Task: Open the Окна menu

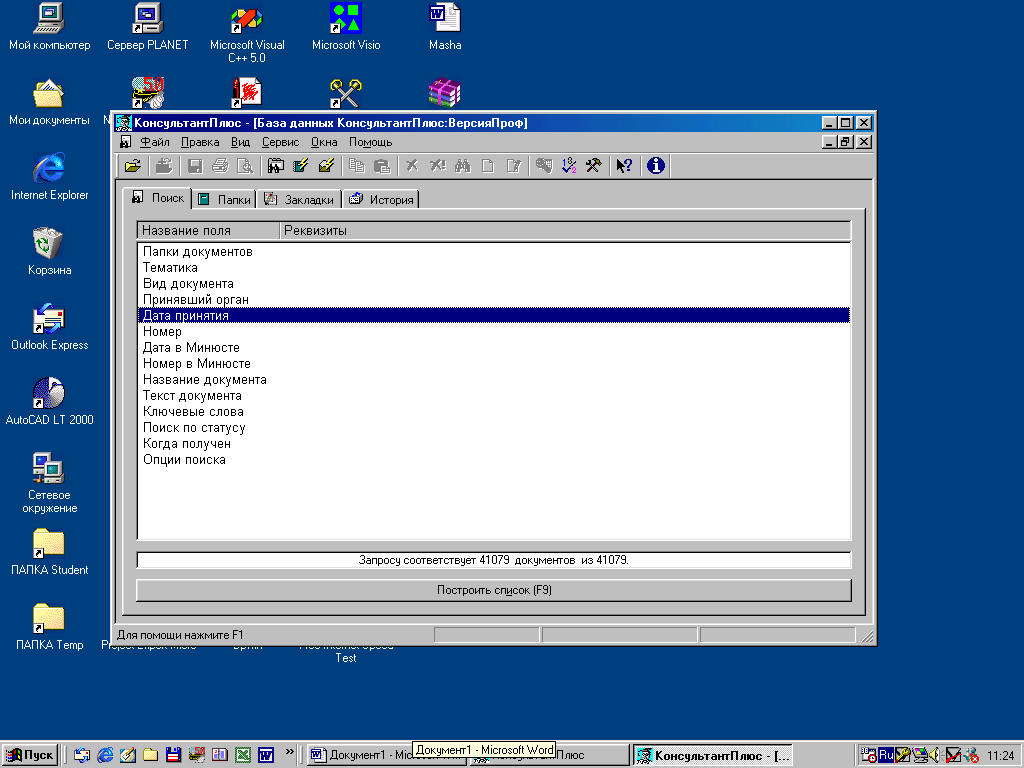Action: (324, 142)
